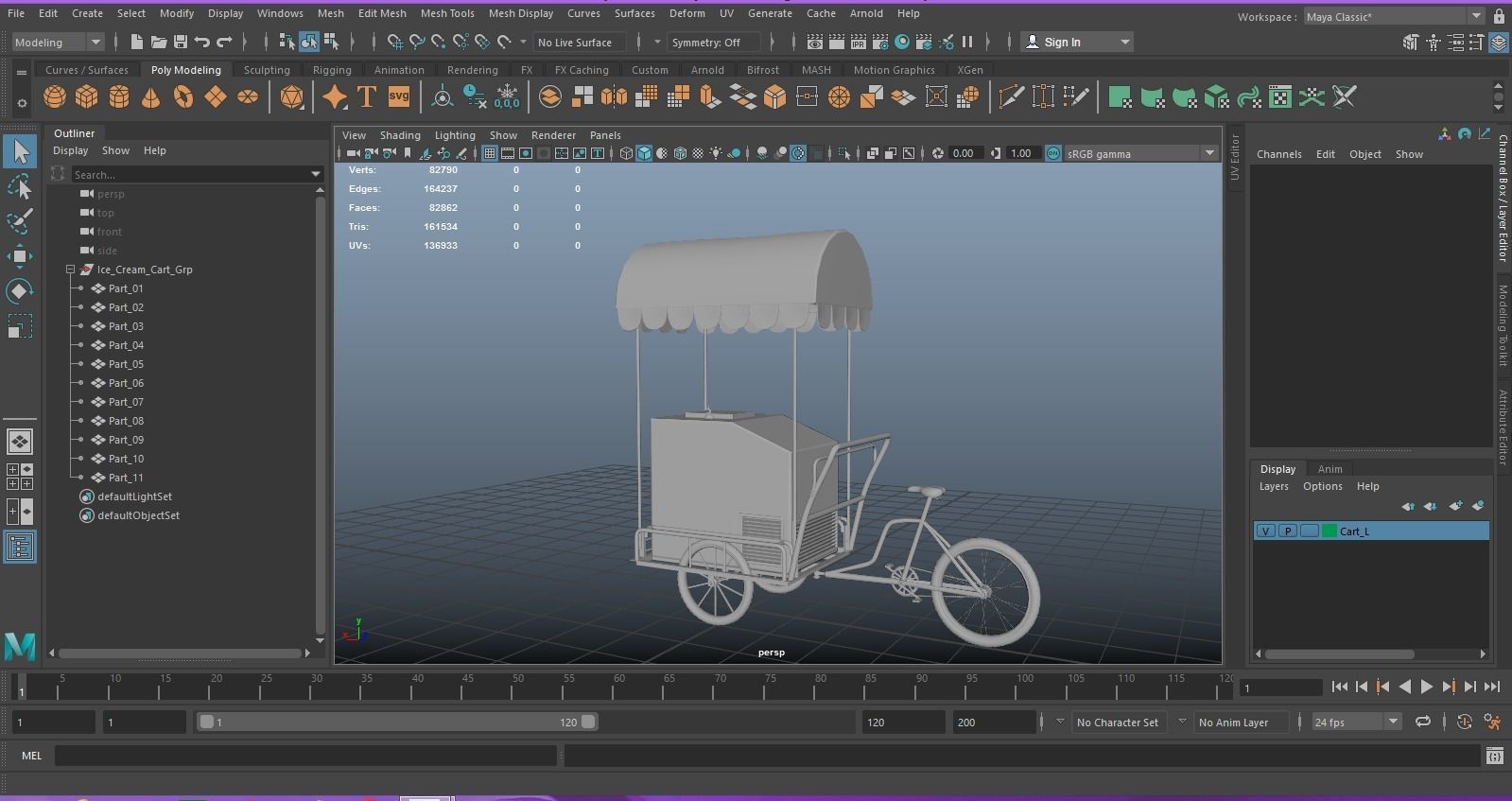The image size is (1512, 801).
Task: Select the Cart_L layer name
Action: (1354, 531)
